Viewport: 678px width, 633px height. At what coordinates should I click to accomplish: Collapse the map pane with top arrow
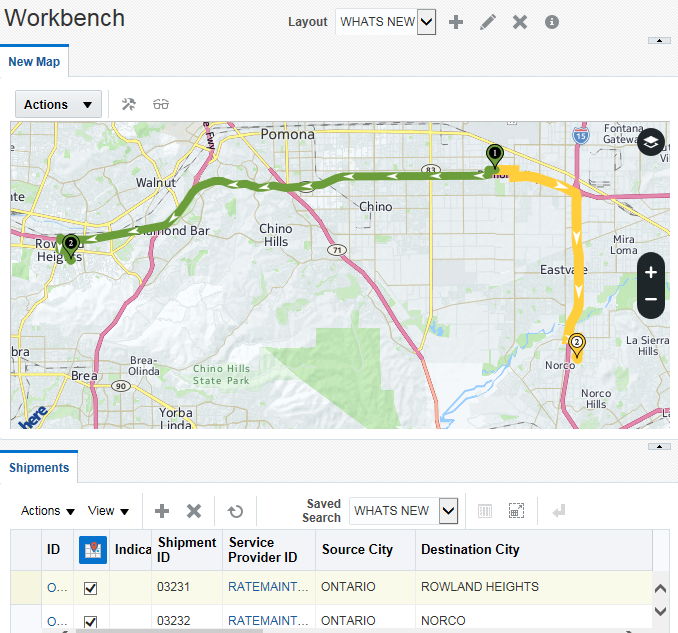tap(659, 41)
